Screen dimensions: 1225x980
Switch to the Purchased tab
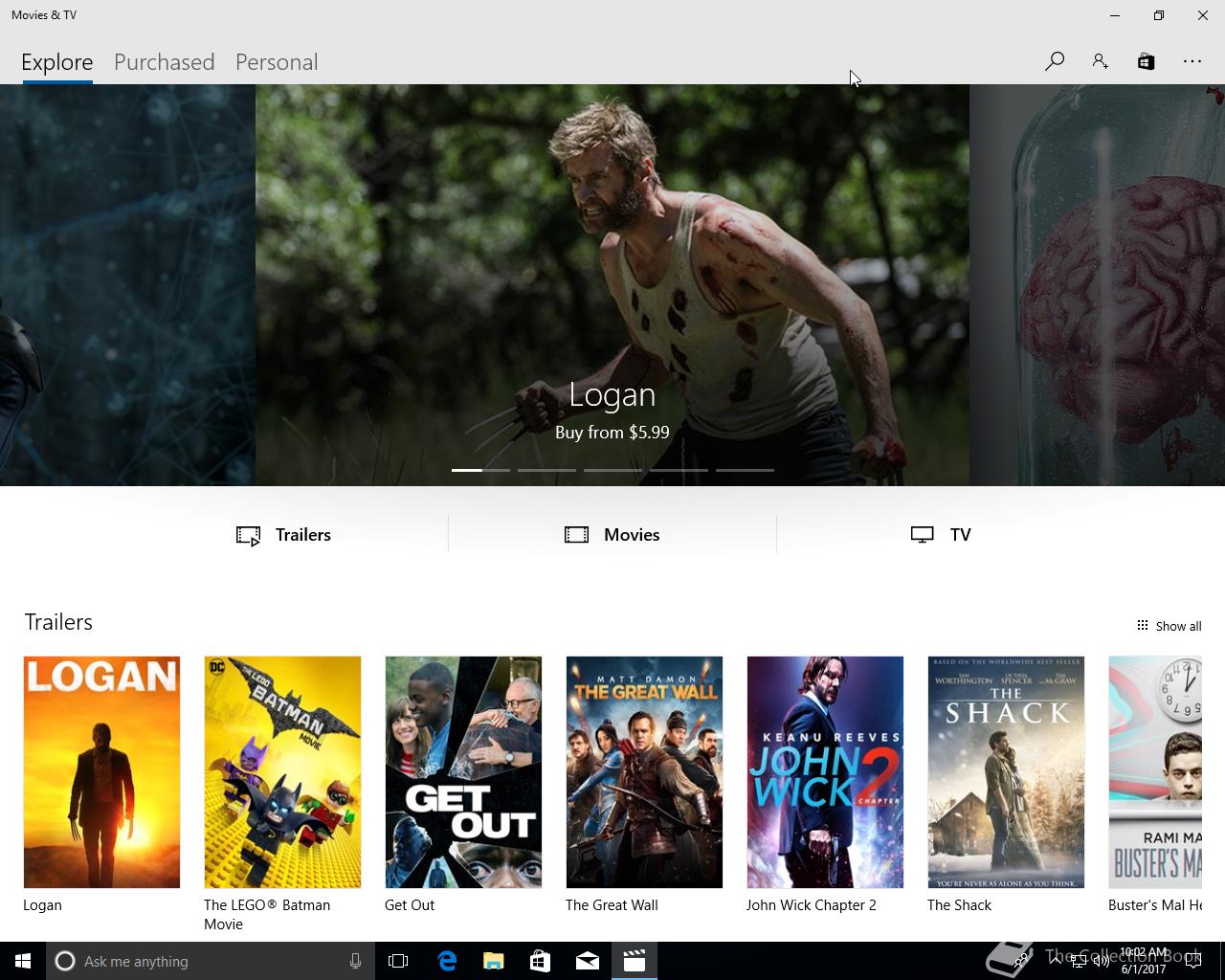click(164, 62)
